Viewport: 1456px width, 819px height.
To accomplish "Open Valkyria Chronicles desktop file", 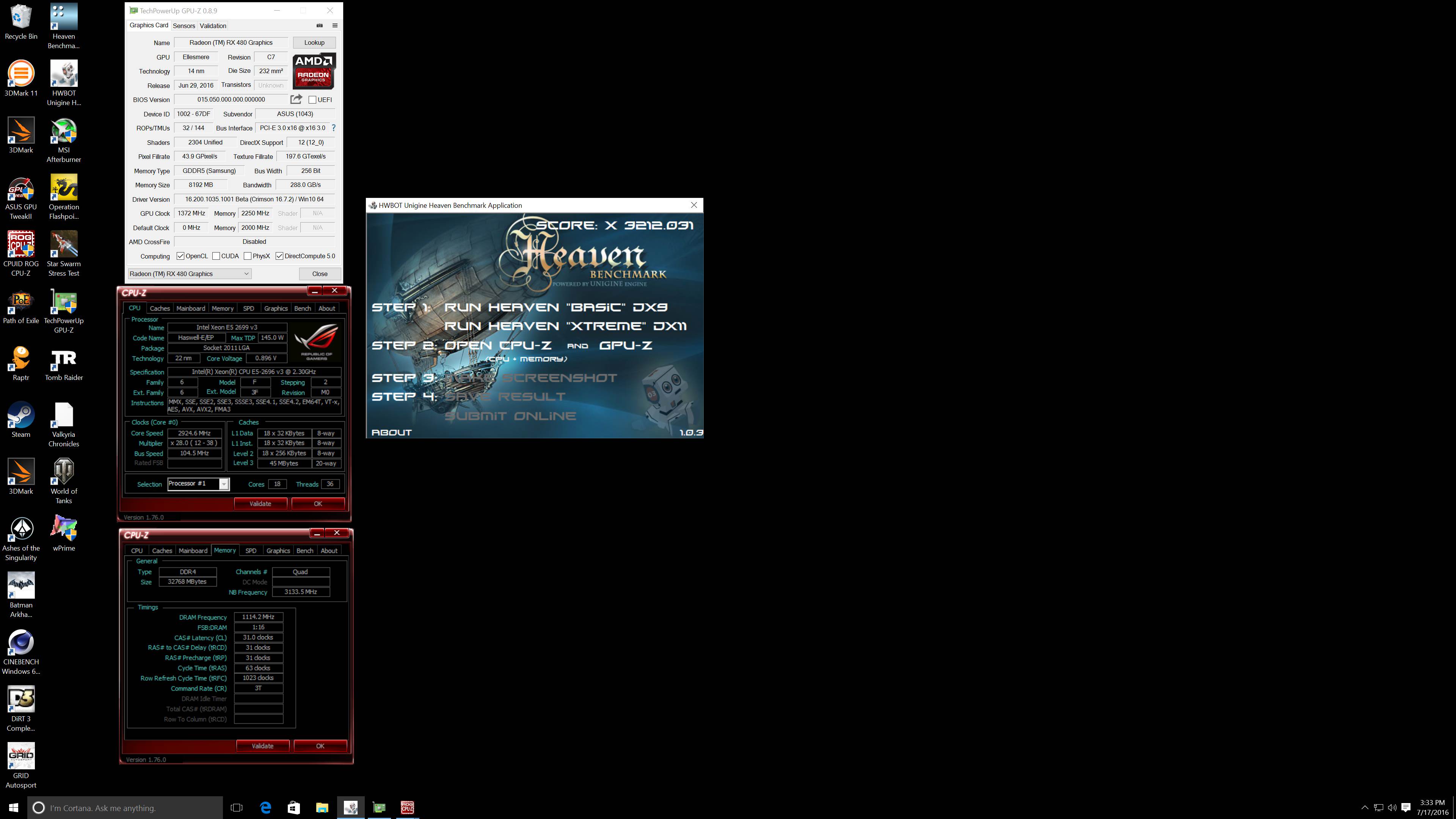I will coord(64,425).
